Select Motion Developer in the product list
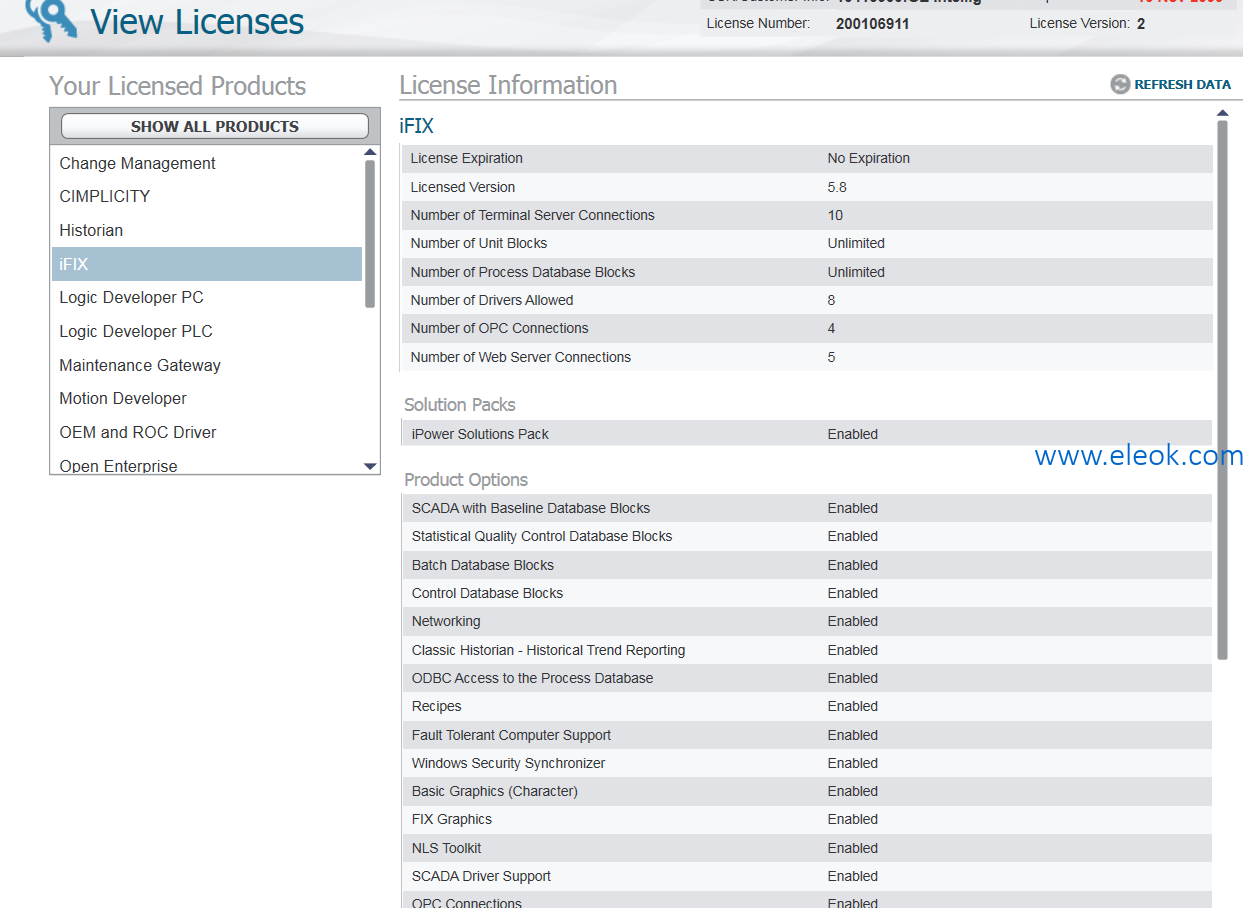1243x908 pixels. 207,398
